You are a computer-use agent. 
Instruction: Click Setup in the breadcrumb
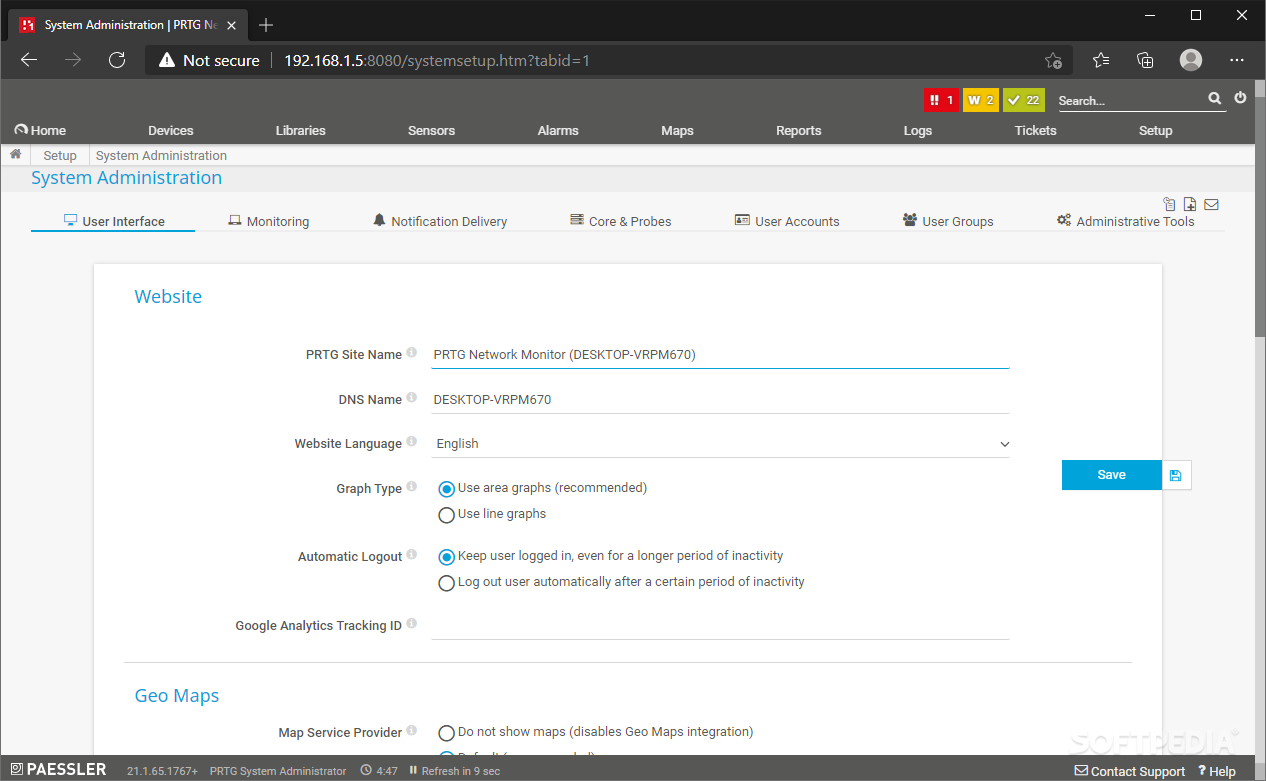(60, 155)
